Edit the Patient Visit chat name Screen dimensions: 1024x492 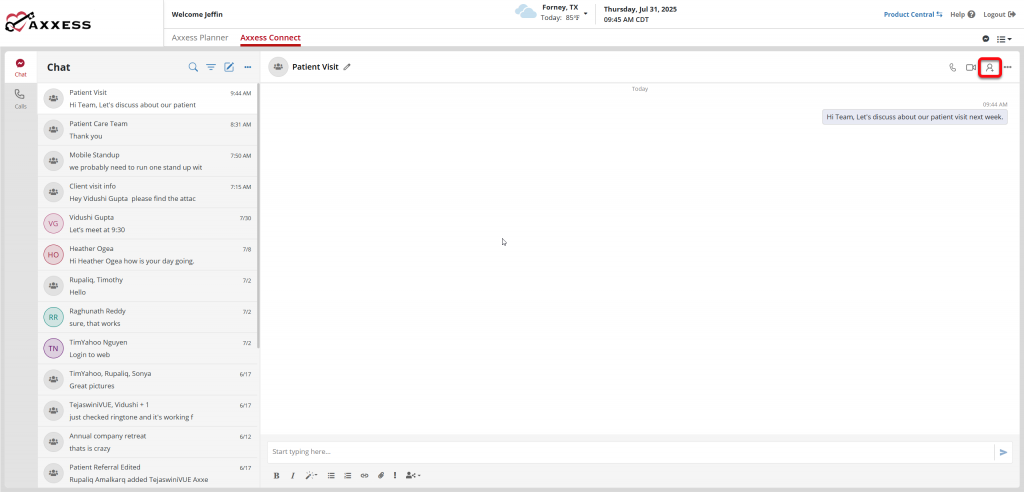click(347, 67)
